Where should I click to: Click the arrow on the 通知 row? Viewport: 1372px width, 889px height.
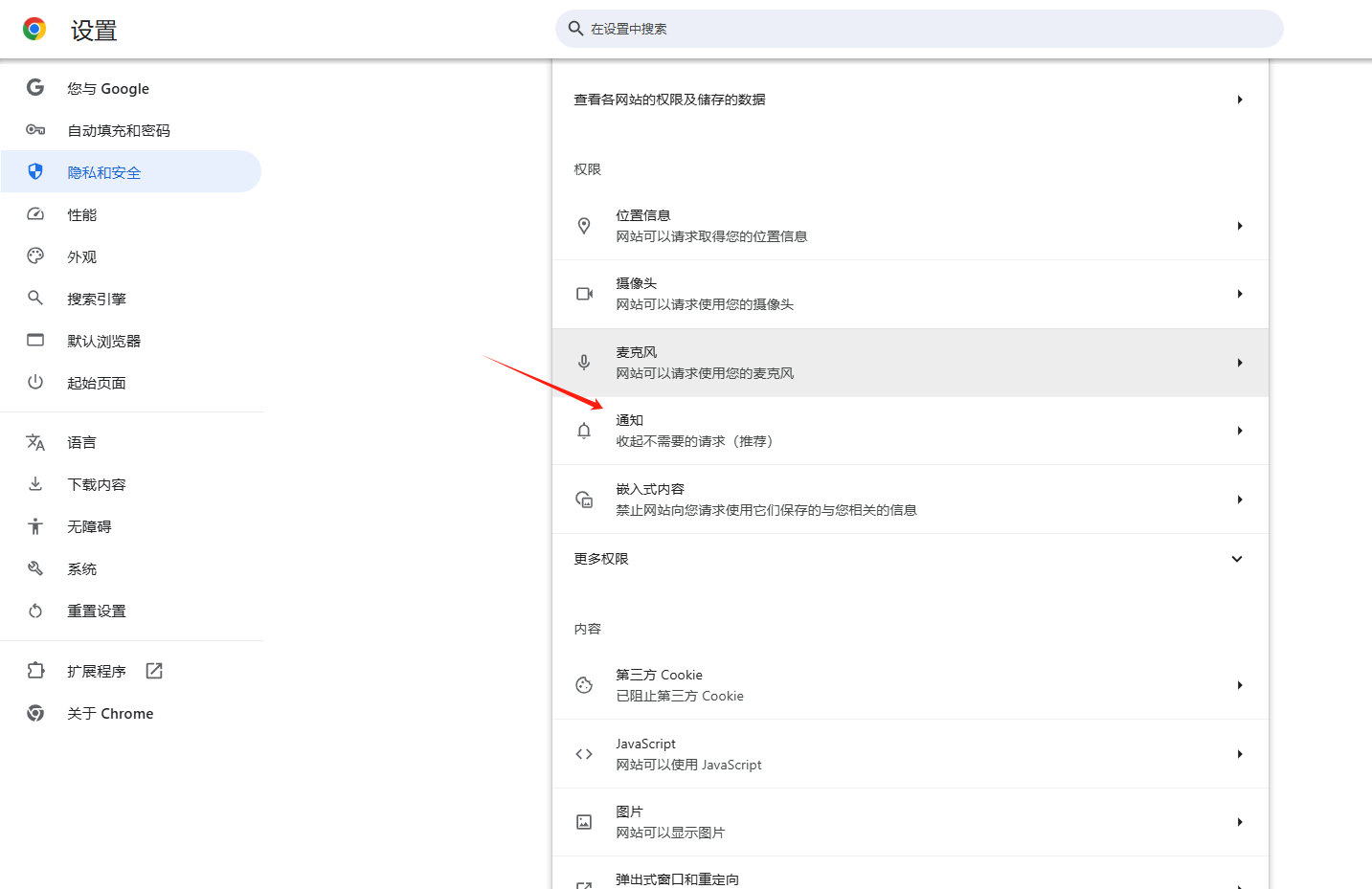1240,431
